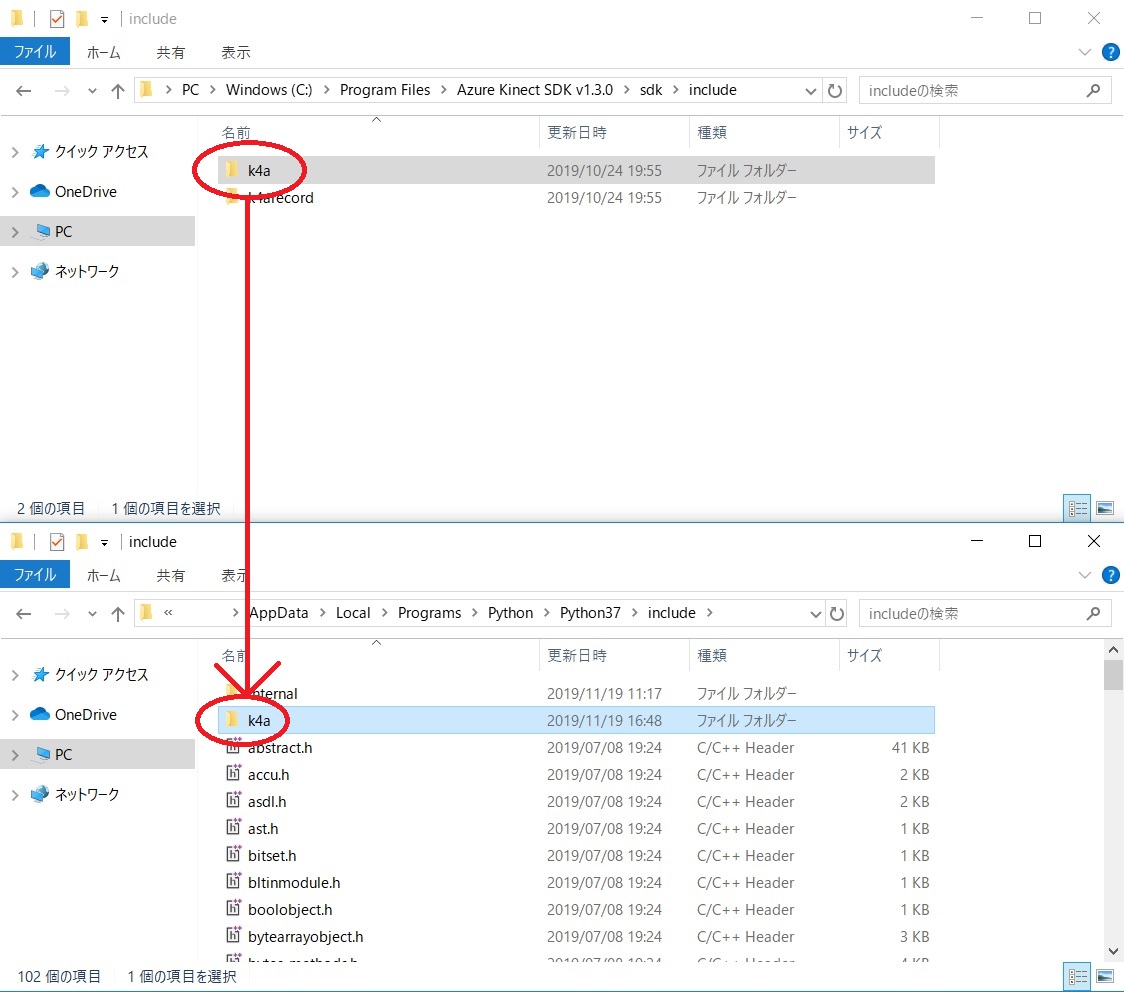Screen dimensions: 1124x992
Task: Click Up arrow in upper Explorer window
Action: pyautogui.click(x=118, y=90)
